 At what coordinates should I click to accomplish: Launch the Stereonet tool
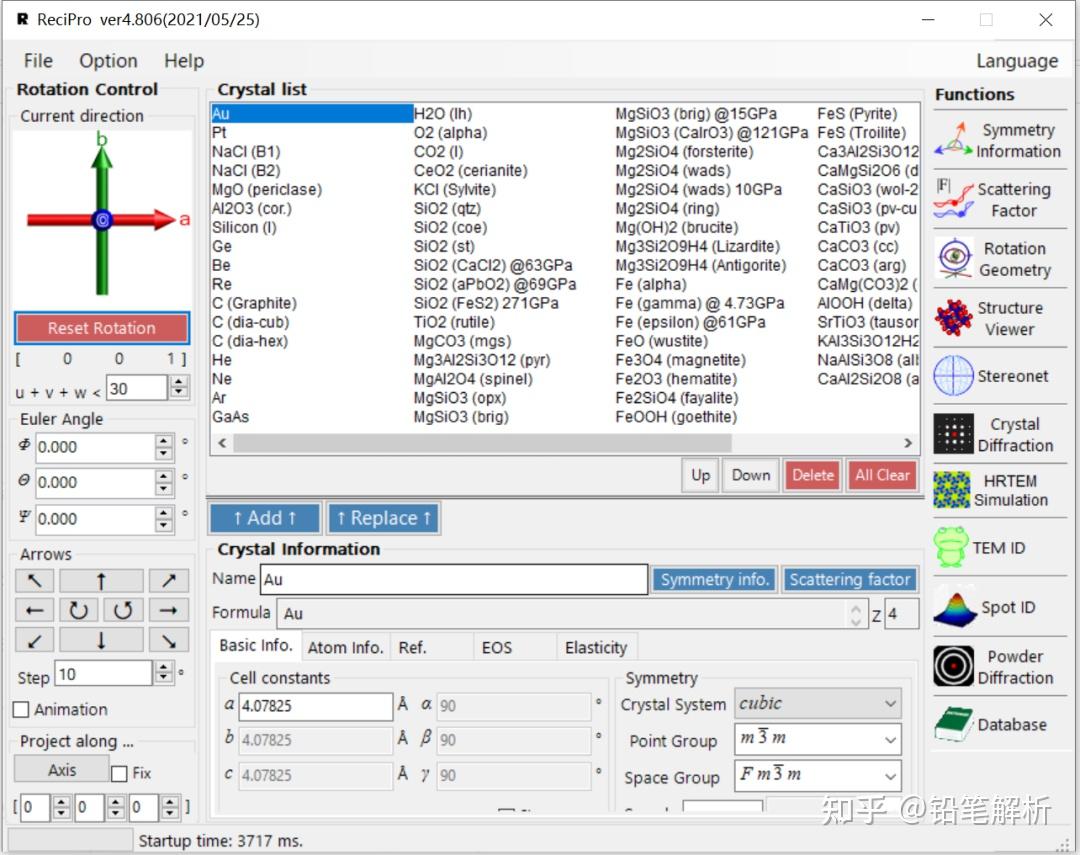(999, 376)
